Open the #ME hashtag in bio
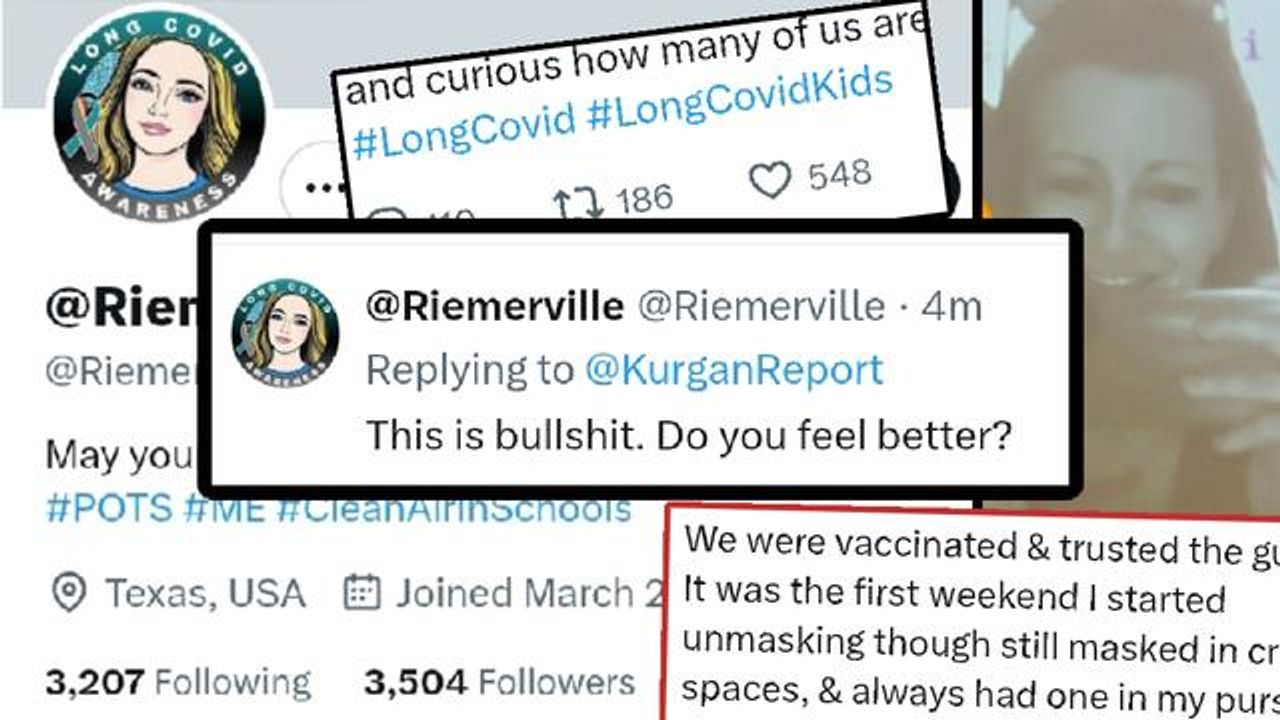 (x=224, y=508)
